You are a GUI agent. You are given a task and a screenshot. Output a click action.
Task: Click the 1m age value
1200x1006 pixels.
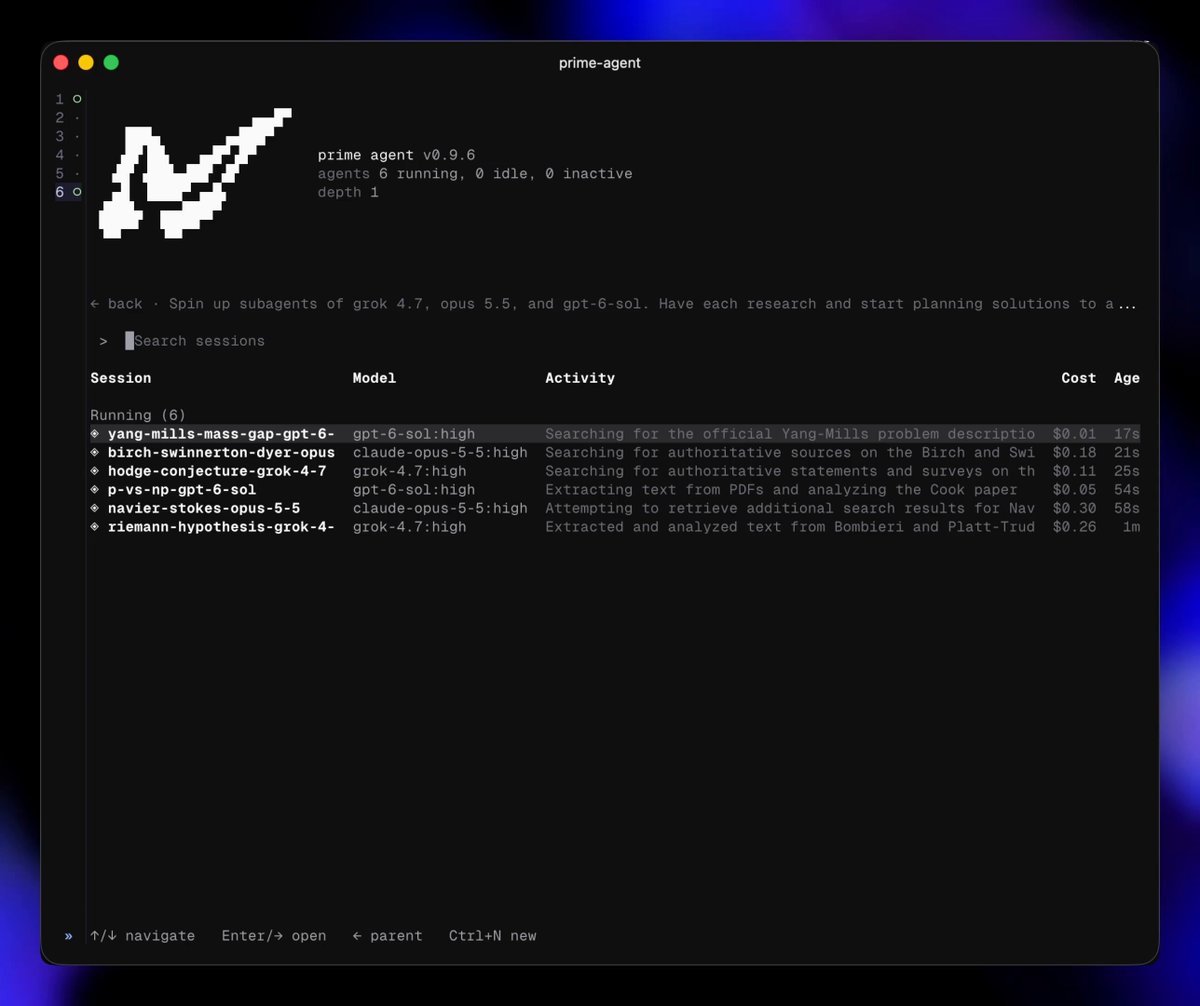point(1131,527)
